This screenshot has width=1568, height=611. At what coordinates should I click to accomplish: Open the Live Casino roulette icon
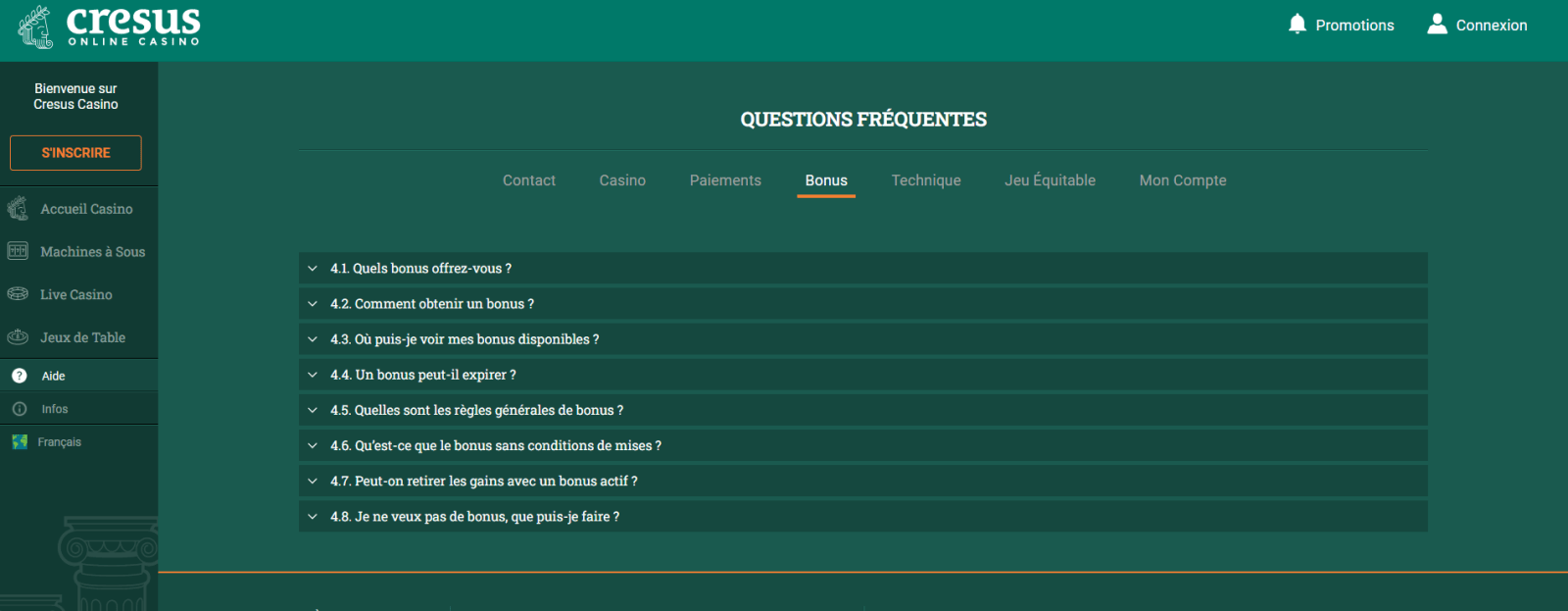(18, 294)
